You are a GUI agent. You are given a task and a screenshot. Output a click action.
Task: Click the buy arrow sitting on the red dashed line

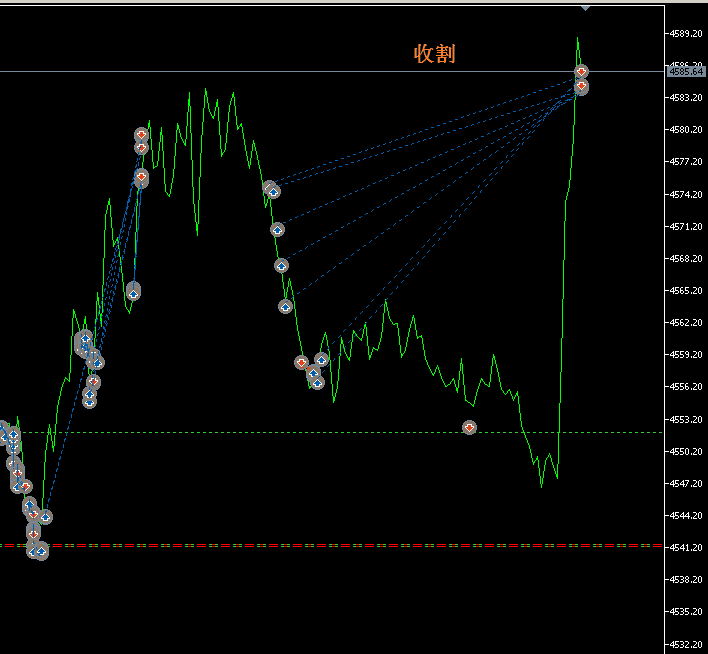pos(41,551)
